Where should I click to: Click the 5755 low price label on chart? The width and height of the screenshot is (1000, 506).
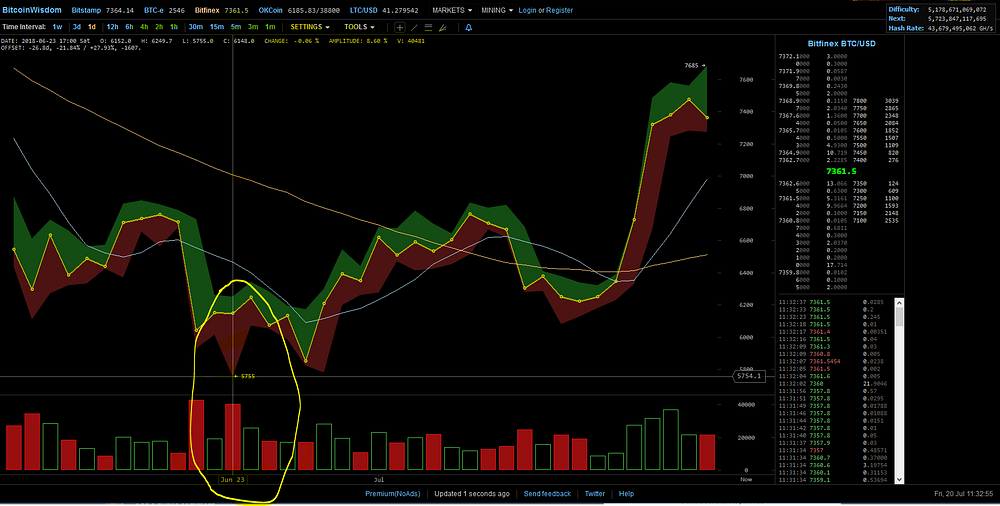(x=248, y=376)
